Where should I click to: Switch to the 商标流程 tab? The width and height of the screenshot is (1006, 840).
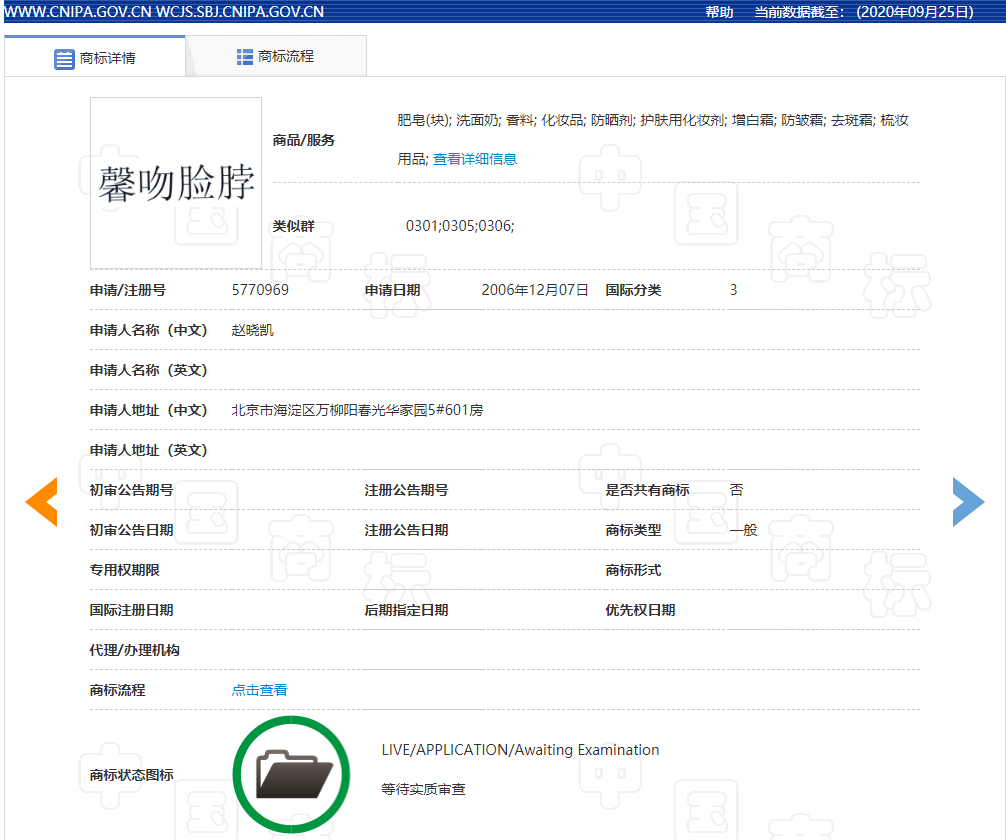(276, 56)
